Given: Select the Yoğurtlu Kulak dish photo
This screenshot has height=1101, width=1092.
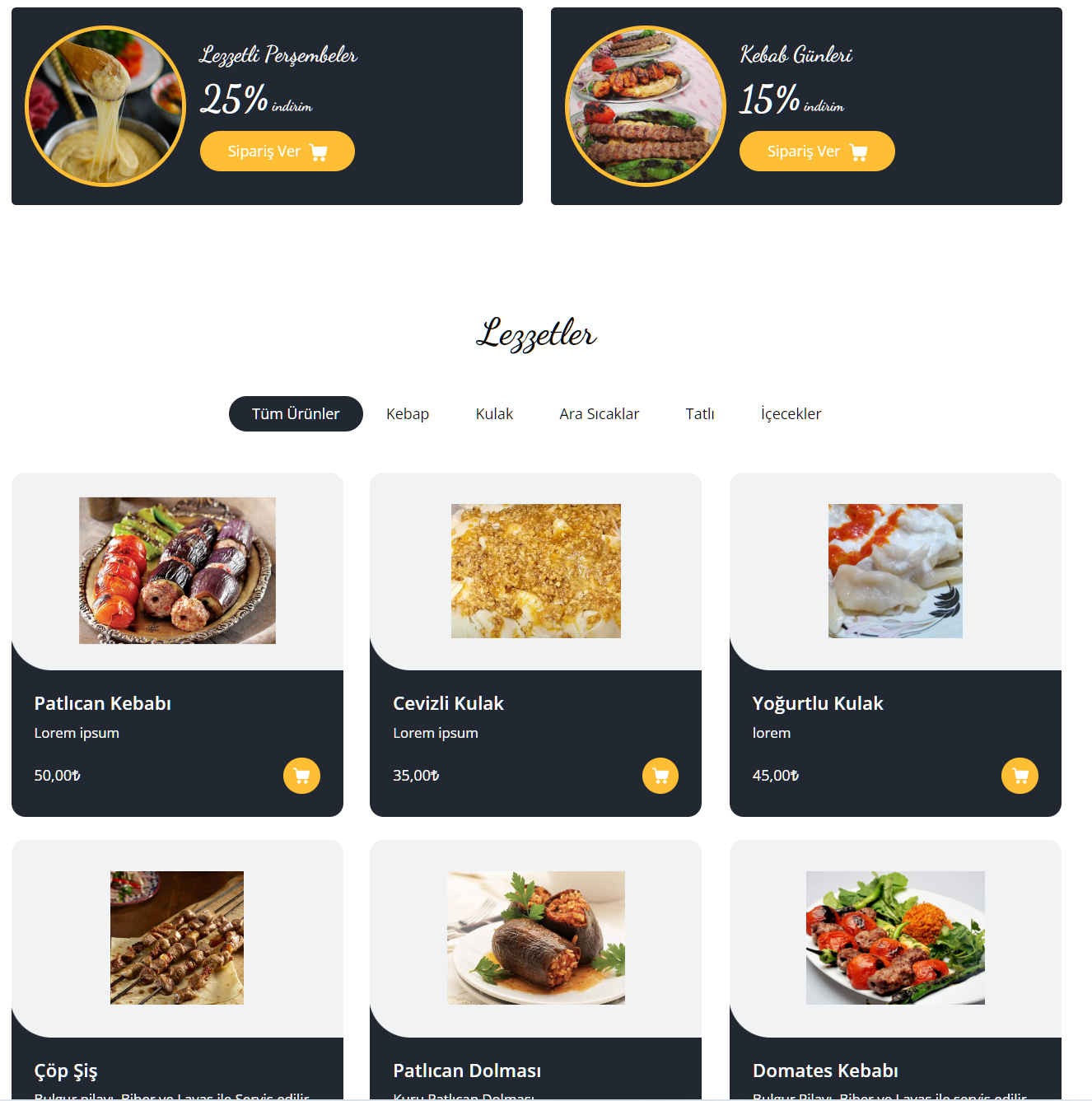Looking at the screenshot, I should coord(895,571).
